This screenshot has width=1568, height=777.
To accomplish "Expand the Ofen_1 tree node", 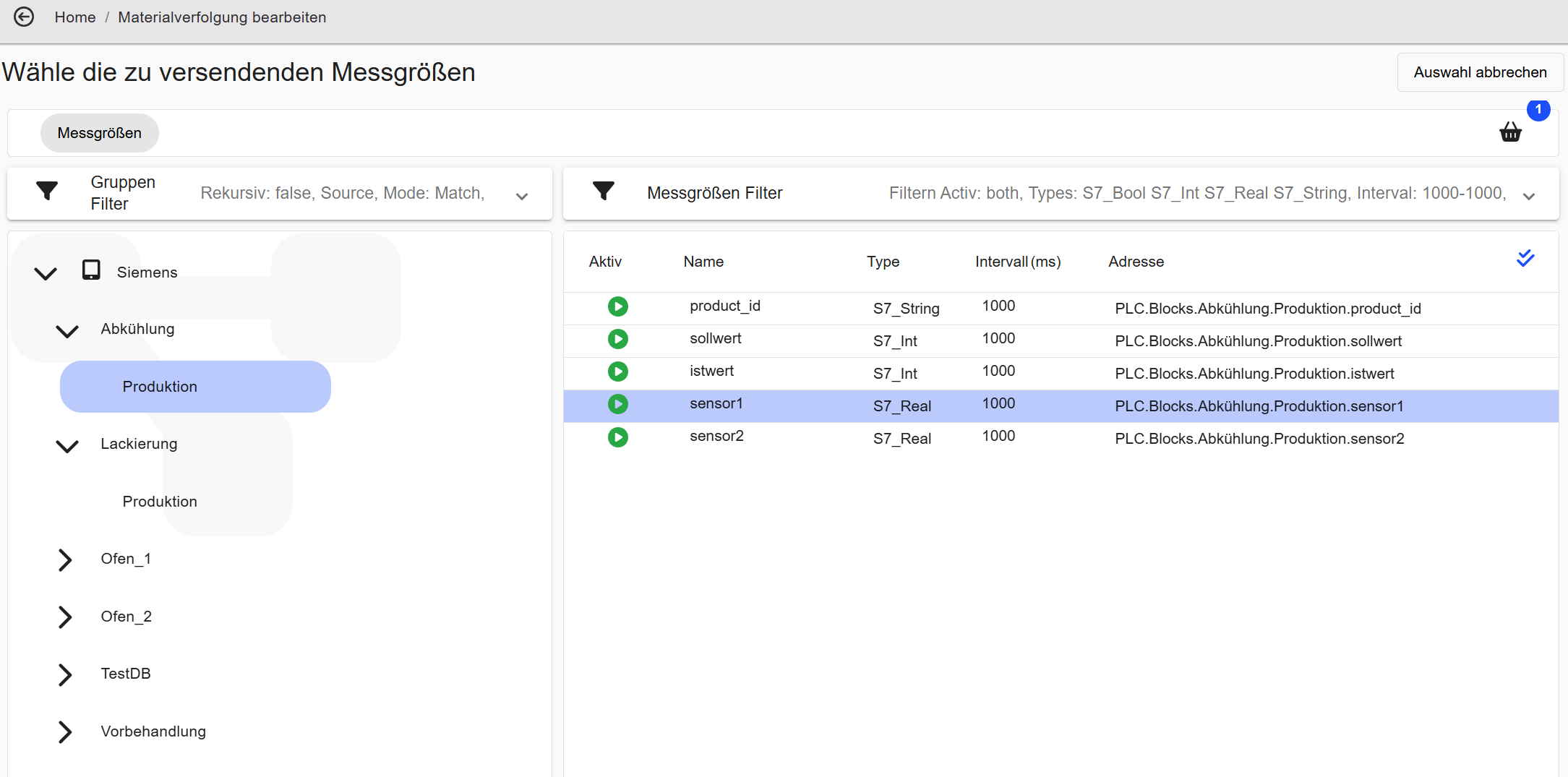I will (65, 559).
